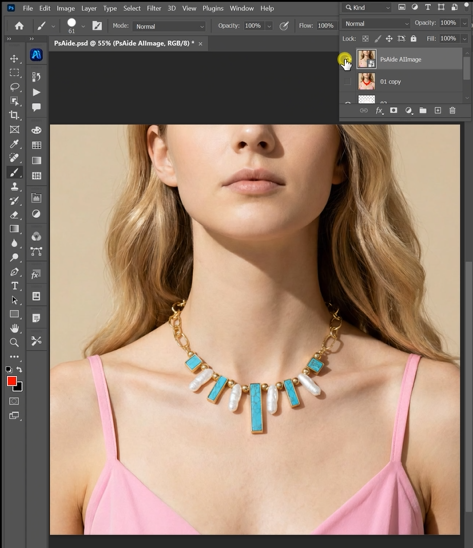Viewport: 473px width, 548px height.
Task: Open the Brush Preset picker arrow
Action: tap(83, 26)
